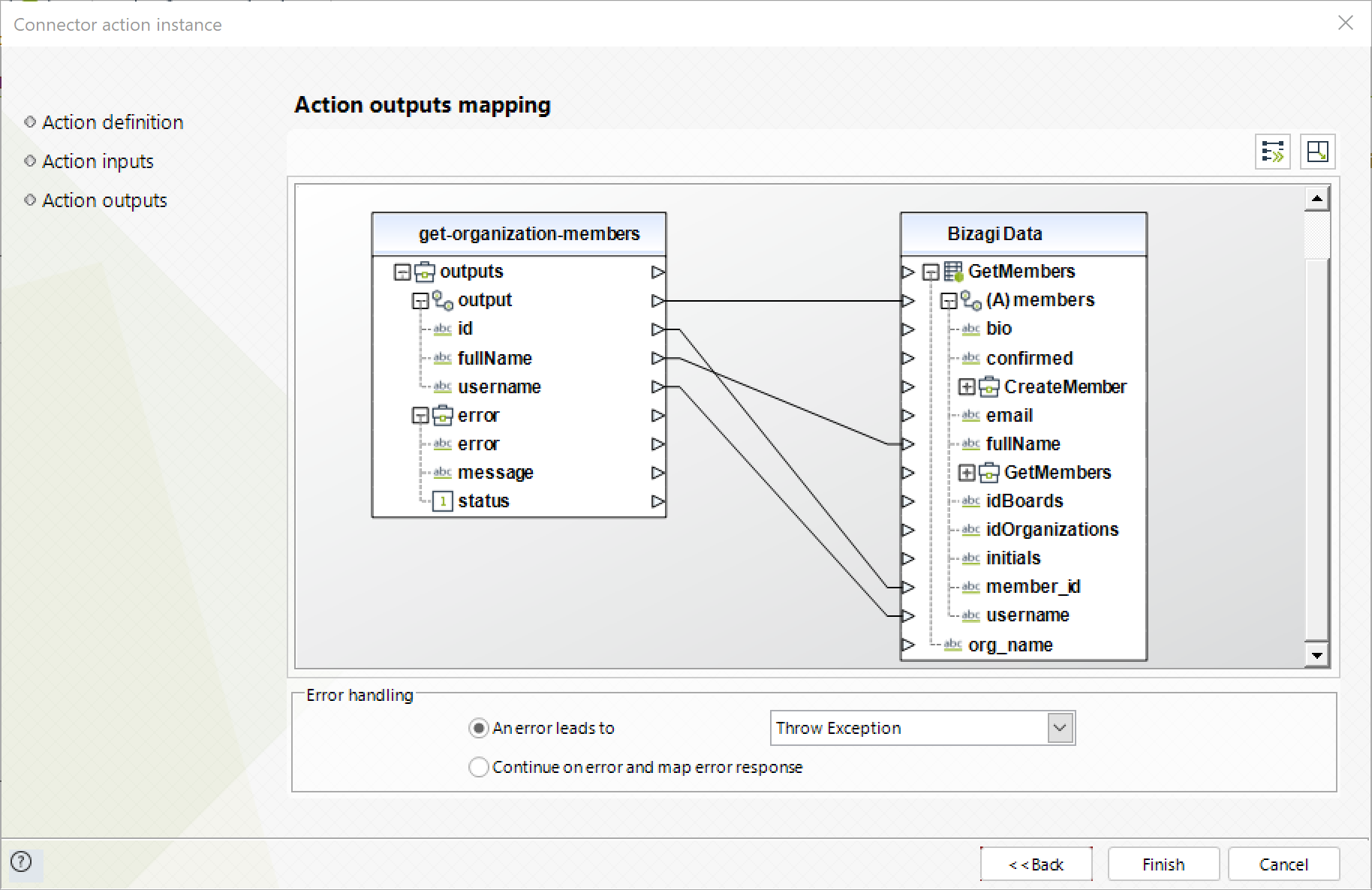The image size is (1372, 890).
Task: Select the bio attribute in Bizagi Data
Action: click(x=999, y=329)
